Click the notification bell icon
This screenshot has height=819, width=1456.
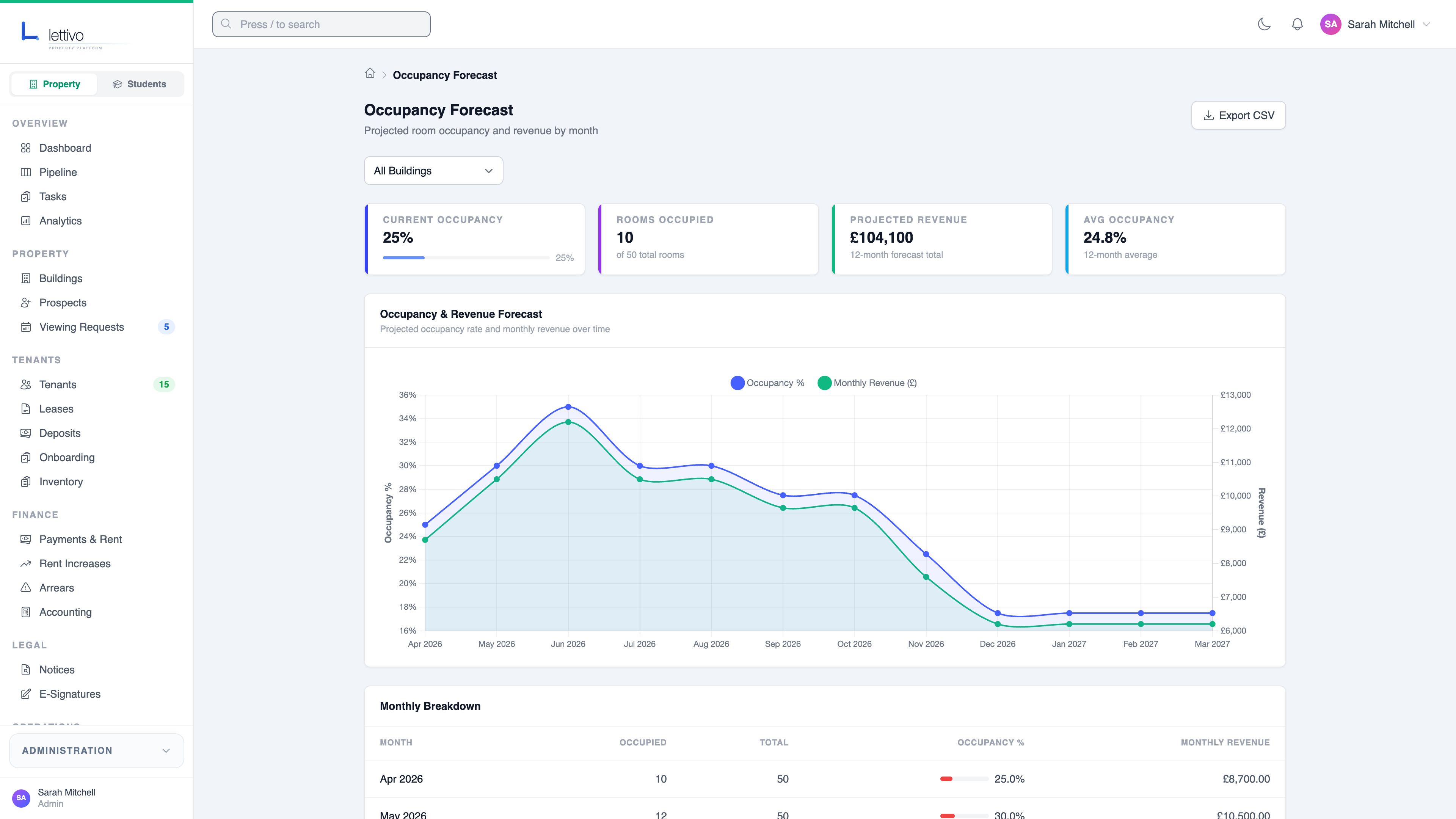[x=1297, y=24]
